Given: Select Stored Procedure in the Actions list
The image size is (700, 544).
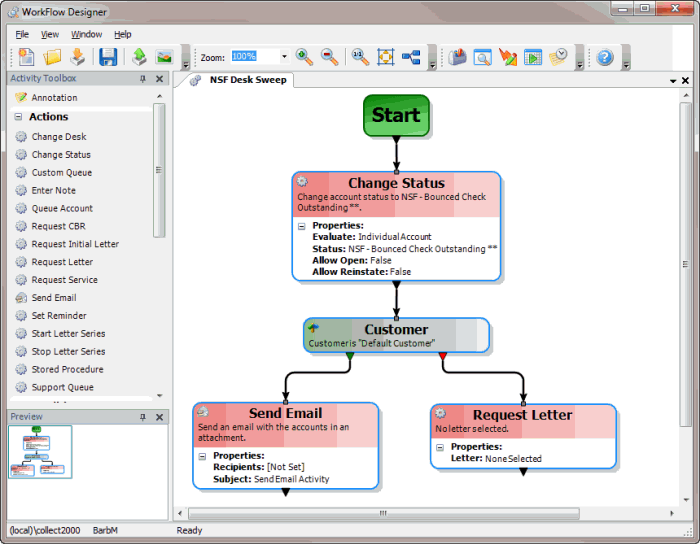Looking at the screenshot, I should coord(67,370).
